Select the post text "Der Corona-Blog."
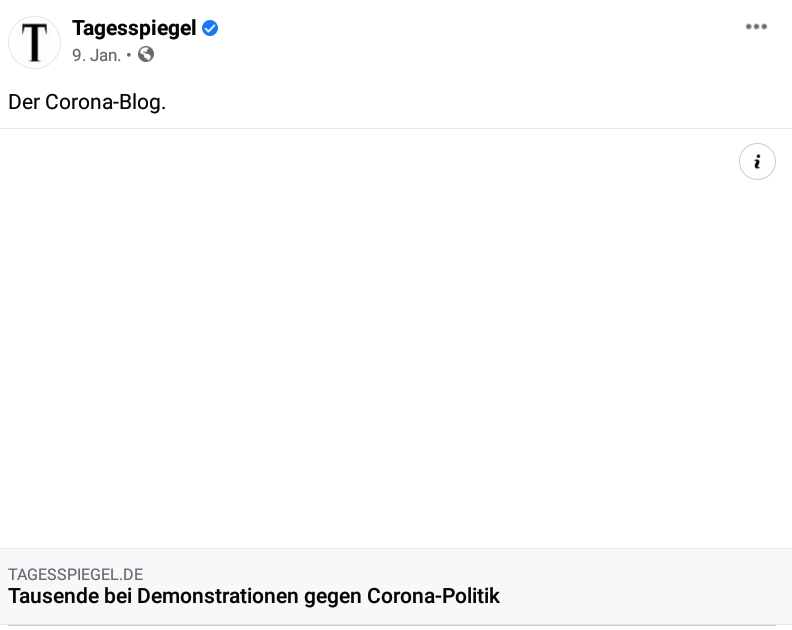 (x=87, y=102)
